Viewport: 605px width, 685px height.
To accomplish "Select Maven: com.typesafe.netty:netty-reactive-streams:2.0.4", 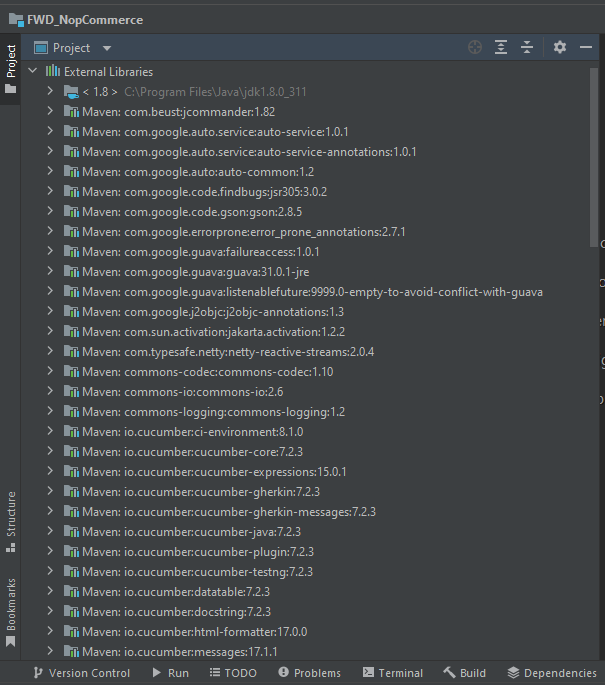I will (228, 352).
